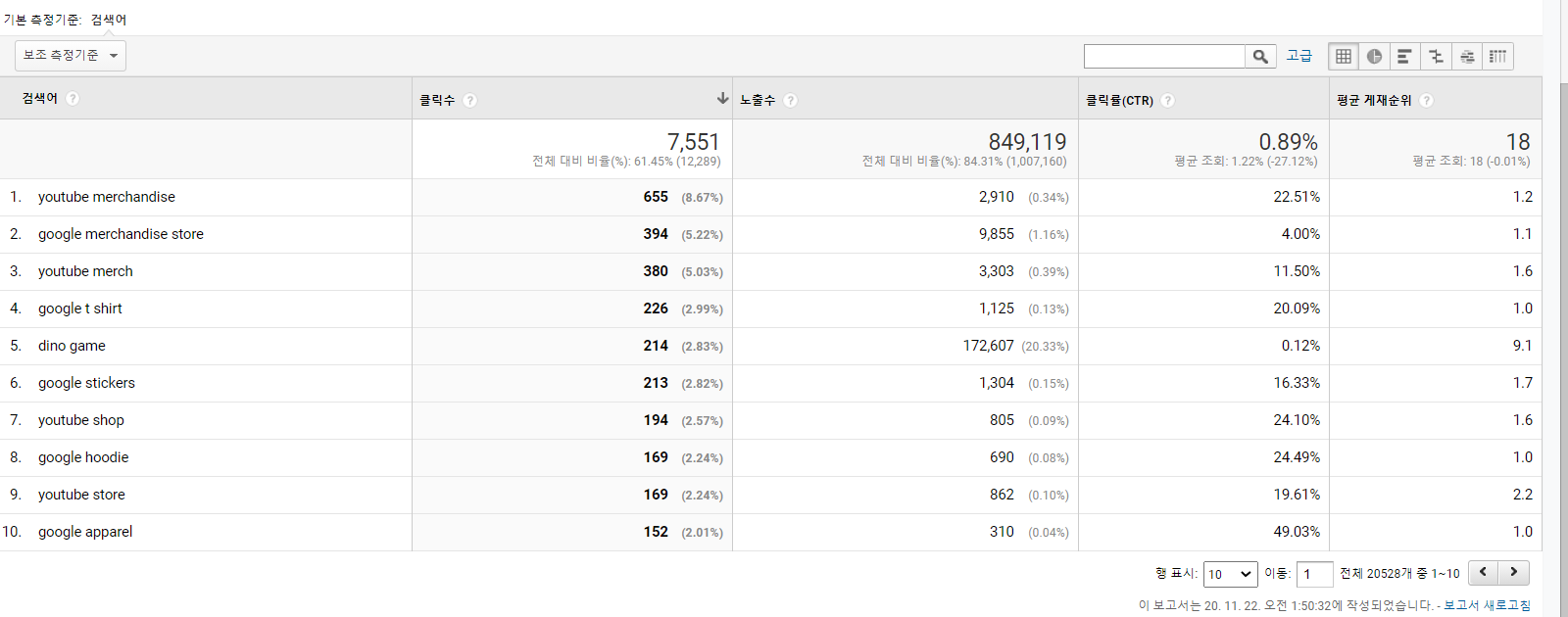The height and width of the screenshot is (617, 1568).
Task: Click total impressions value 849,119
Action: [x=1027, y=142]
